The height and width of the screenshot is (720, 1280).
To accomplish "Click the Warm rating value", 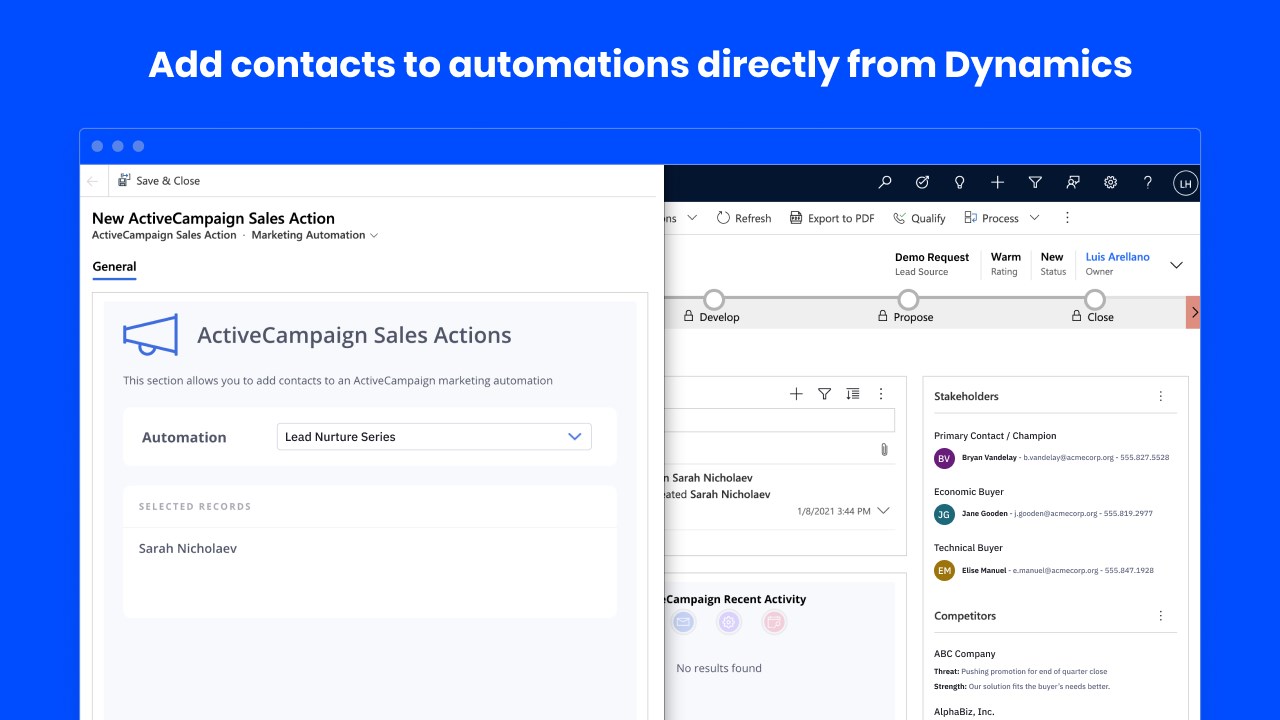I will point(1006,257).
